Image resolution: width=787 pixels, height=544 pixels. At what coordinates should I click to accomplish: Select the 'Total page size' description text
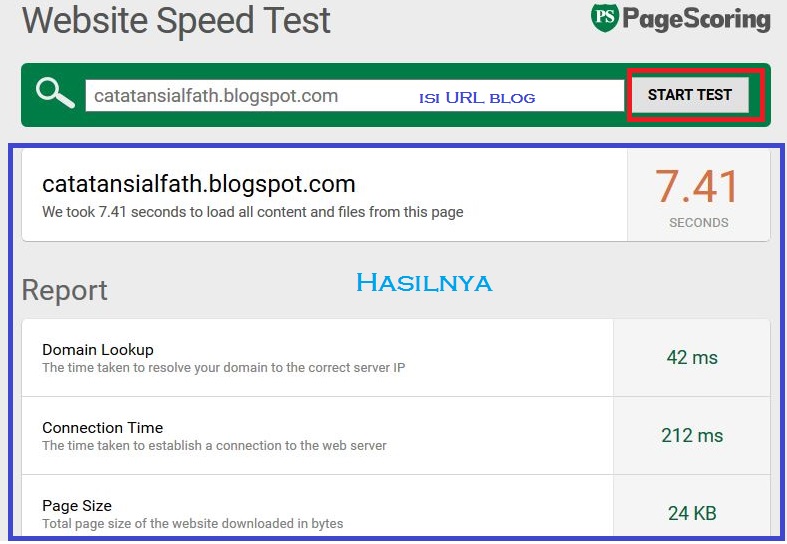[x=193, y=524]
